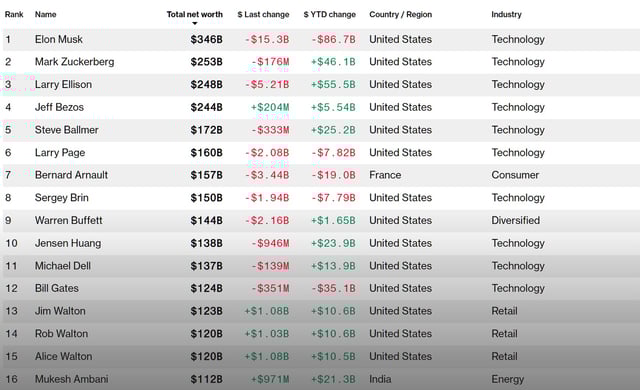Open Larry Ellison's name link
The image size is (640, 390).
pos(63,84)
